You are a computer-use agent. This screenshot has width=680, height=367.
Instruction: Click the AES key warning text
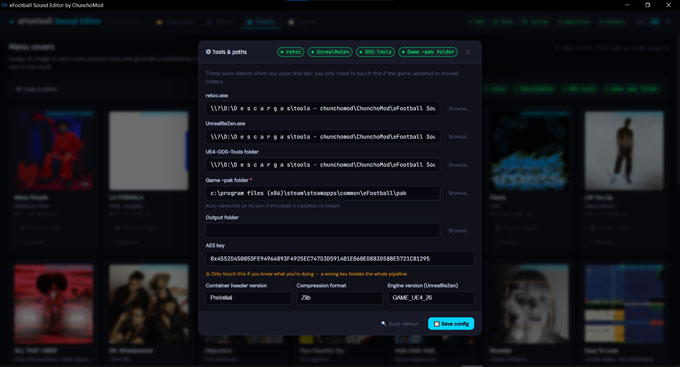click(307, 274)
